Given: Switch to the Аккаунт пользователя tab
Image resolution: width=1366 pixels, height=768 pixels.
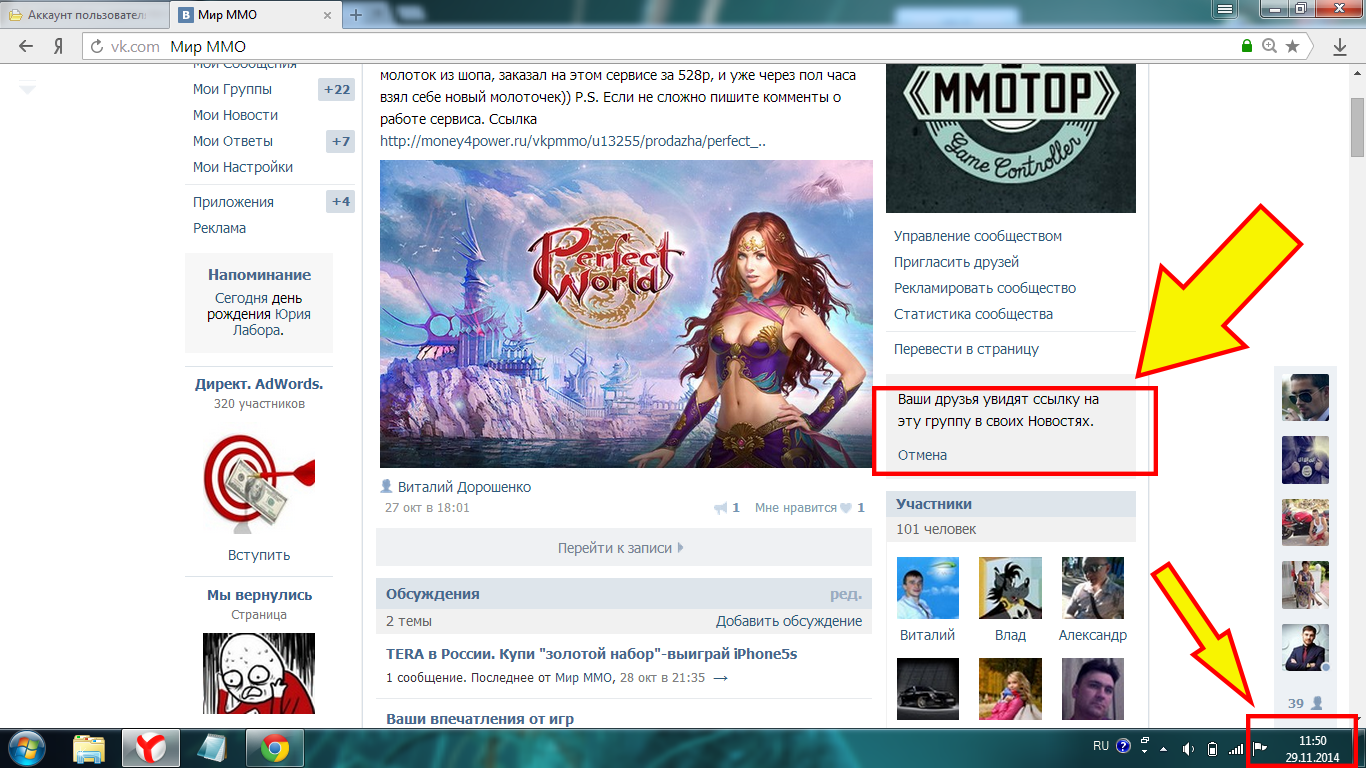Looking at the screenshot, I should [x=85, y=16].
